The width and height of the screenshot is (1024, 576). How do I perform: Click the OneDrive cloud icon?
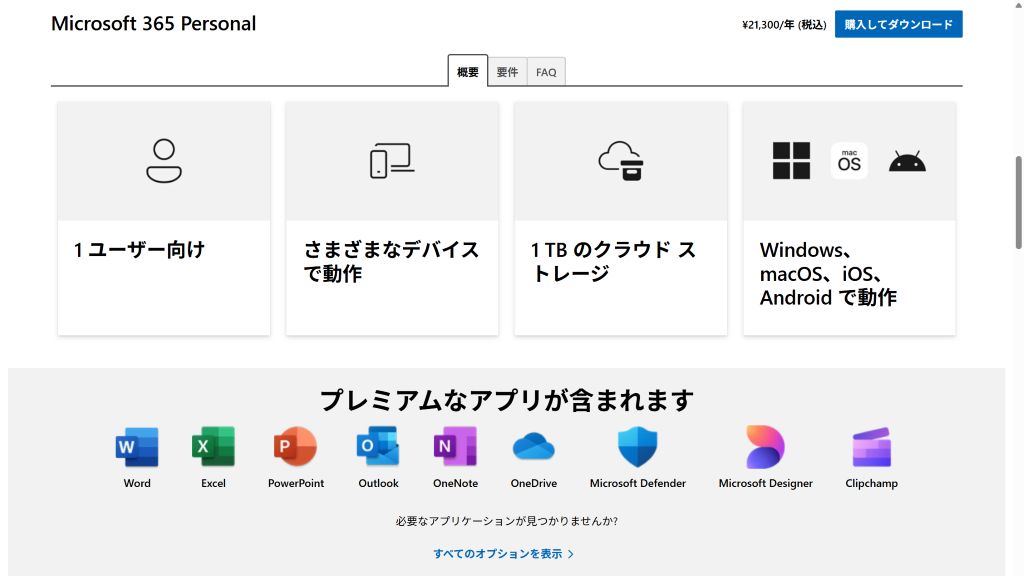point(534,447)
